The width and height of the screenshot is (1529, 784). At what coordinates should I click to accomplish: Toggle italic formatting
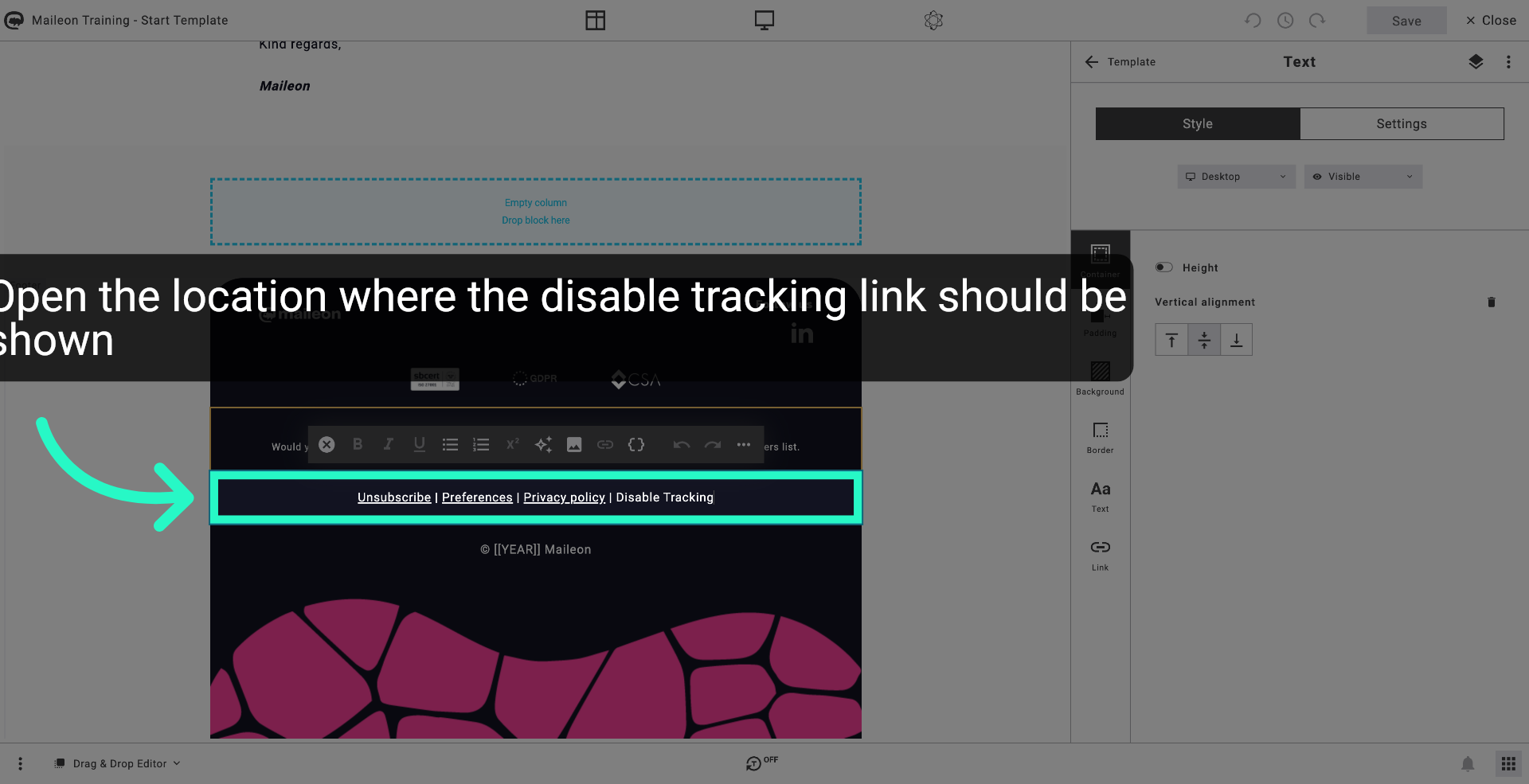(x=389, y=445)
